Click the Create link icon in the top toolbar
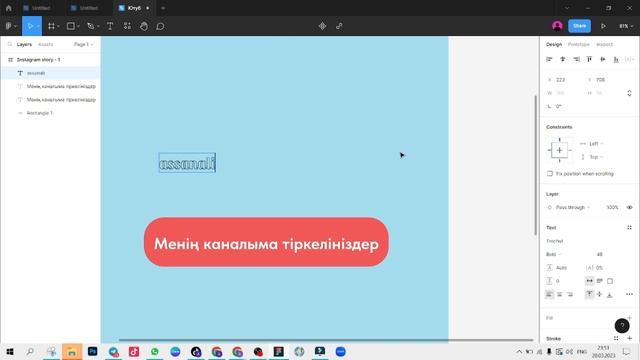Image resolution: width=640 pixels, height=360 pixels. (339, 26)
